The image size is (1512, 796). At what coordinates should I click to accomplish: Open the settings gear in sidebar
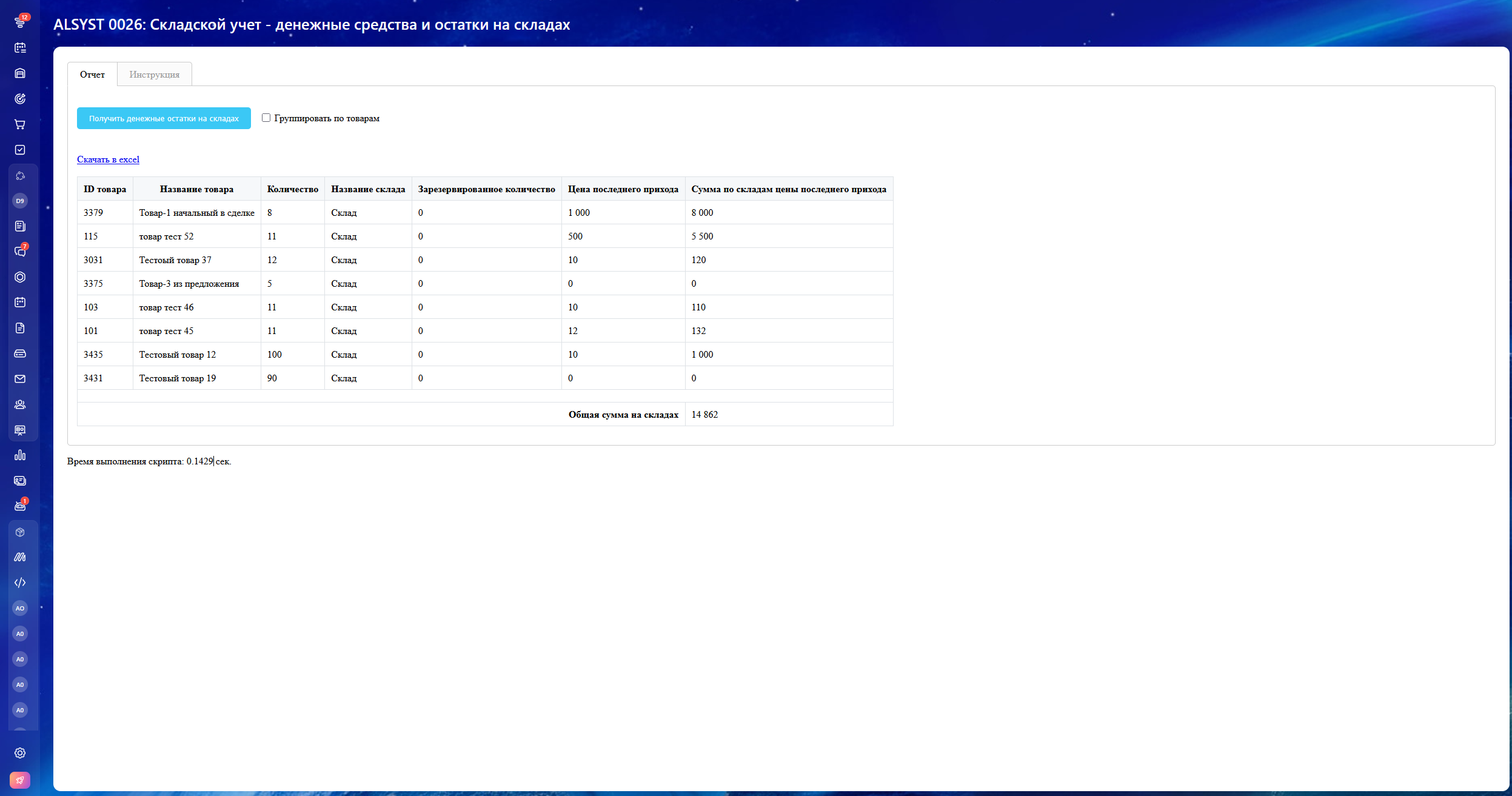[x=20, y=753]
